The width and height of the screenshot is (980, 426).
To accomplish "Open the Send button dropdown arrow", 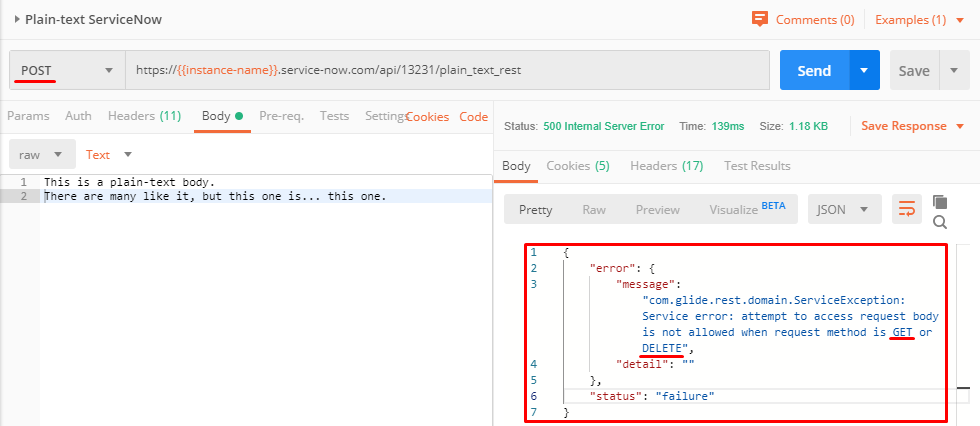I will (x=864, y=71).
